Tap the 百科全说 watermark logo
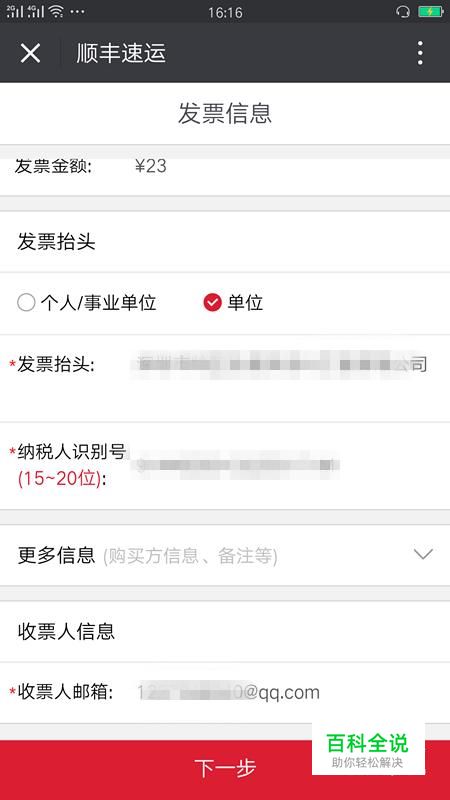450x800 pixels. (x=368, y=749)
